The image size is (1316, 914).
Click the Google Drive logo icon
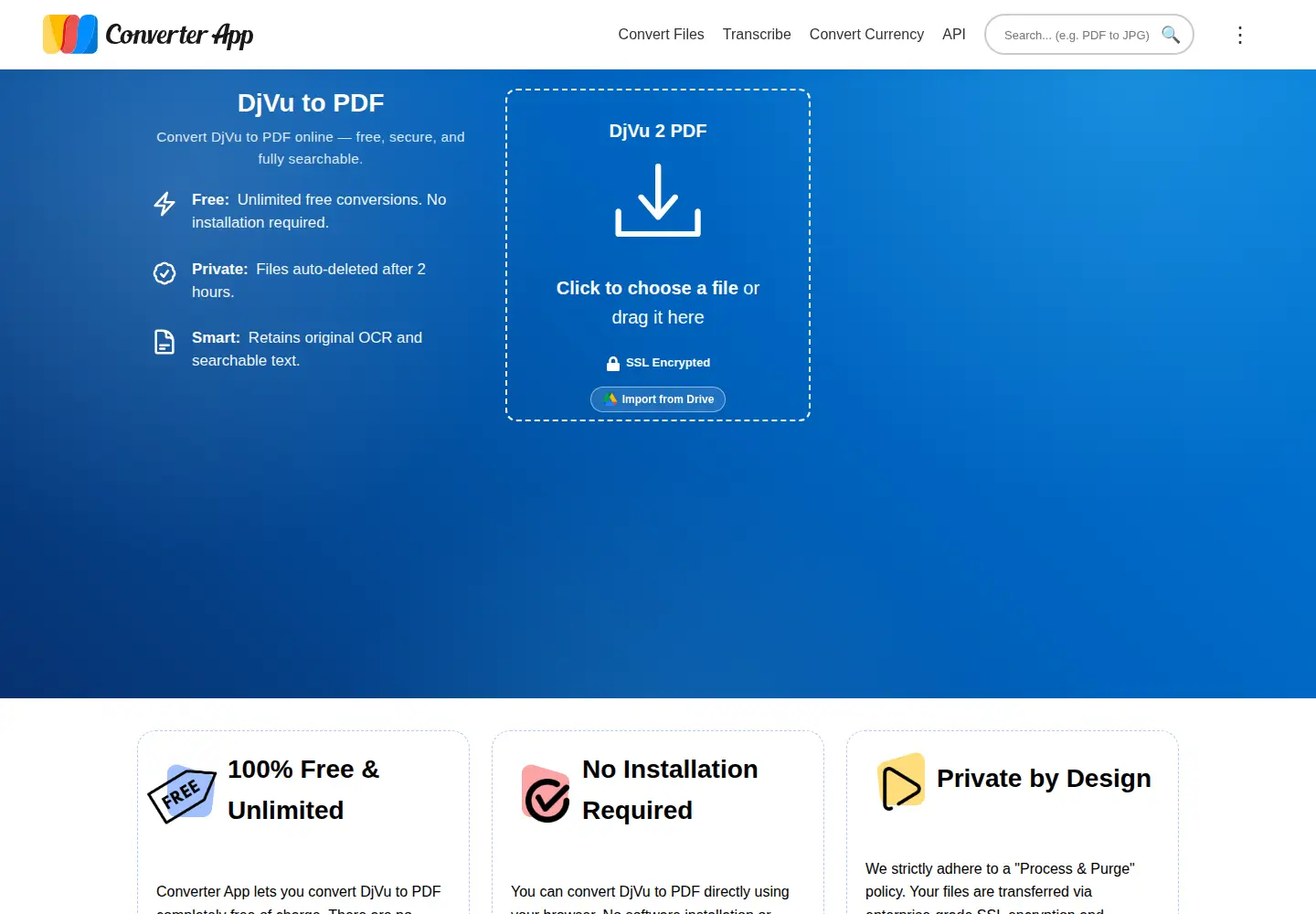[x=610, y=399]
